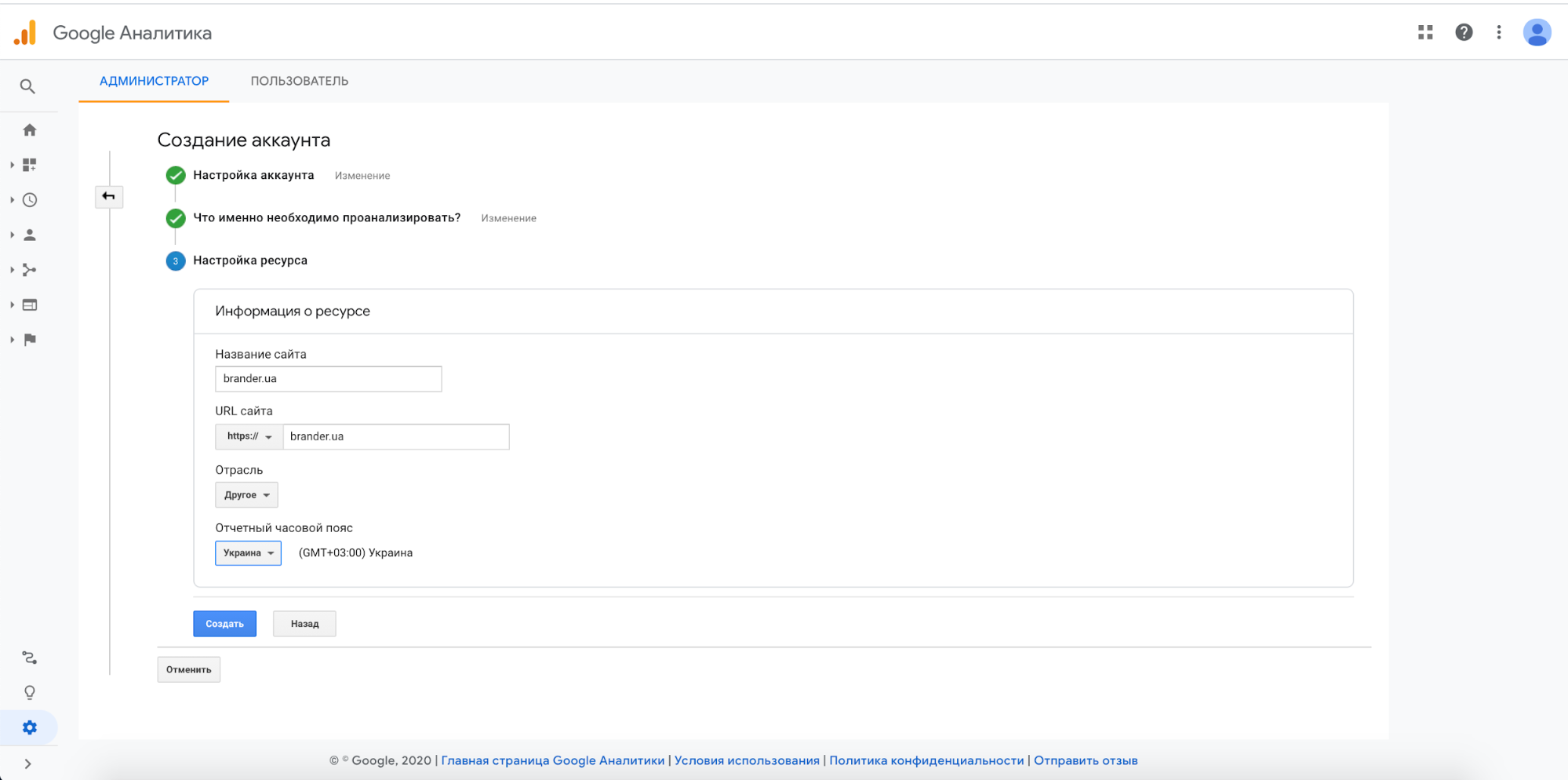
Task: Open the Home icon in sidebar
Action: [x=30, y=130]
